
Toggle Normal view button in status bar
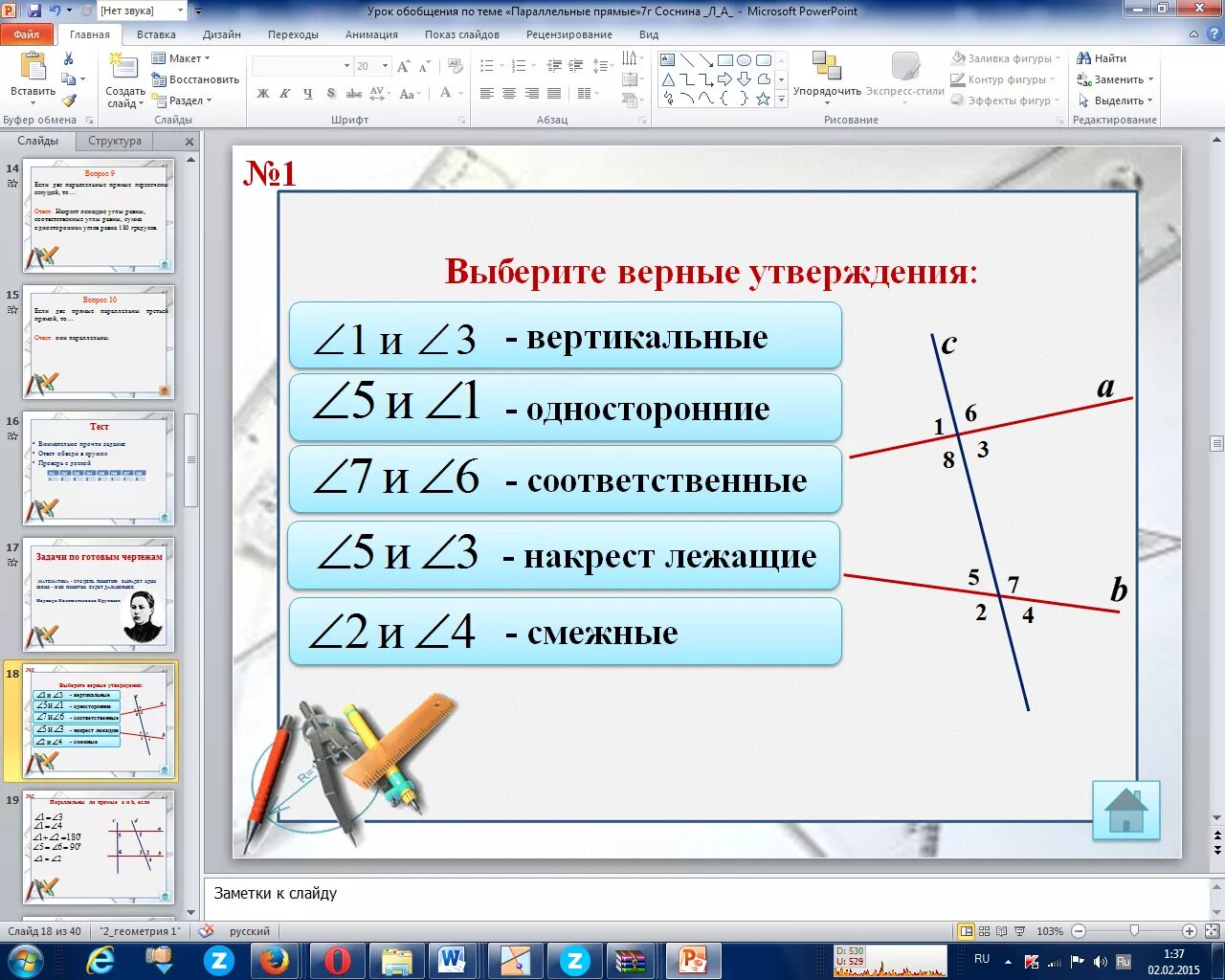967,931
